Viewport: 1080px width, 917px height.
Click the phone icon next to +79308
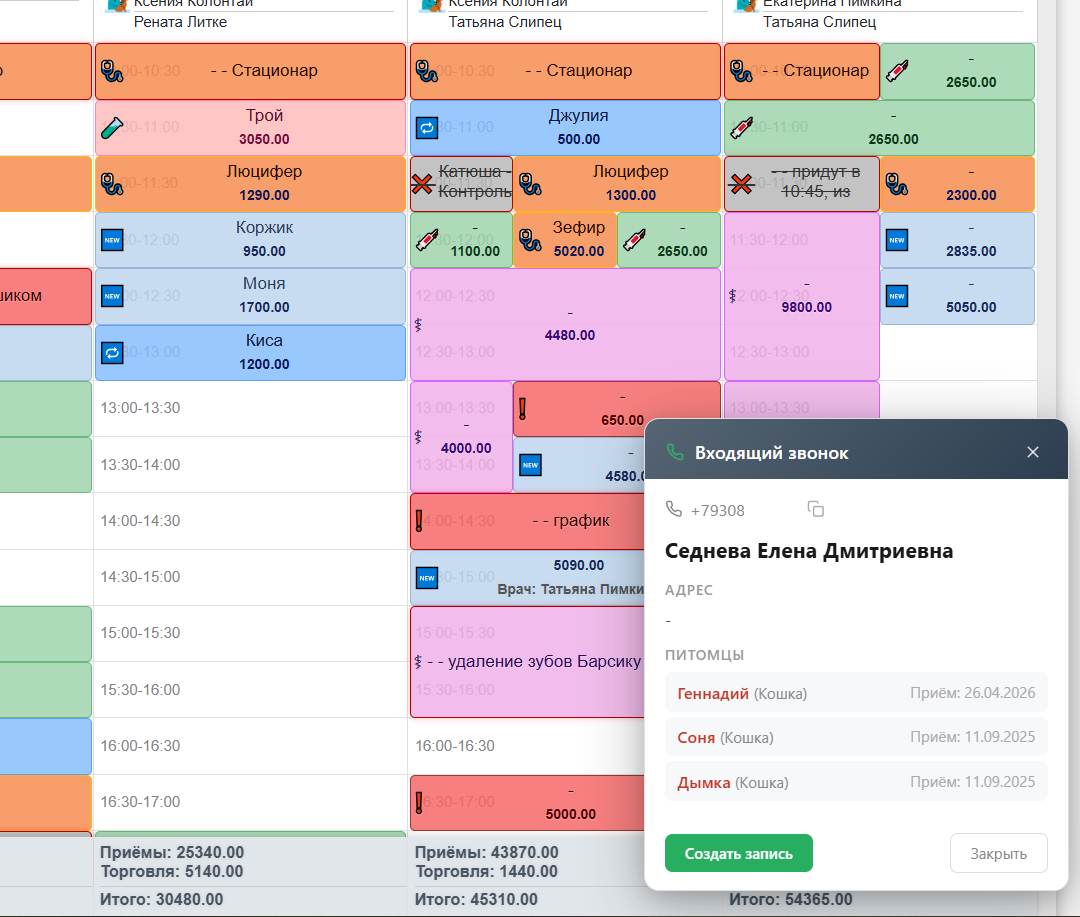pyautogui.click(x=674, y=509)
